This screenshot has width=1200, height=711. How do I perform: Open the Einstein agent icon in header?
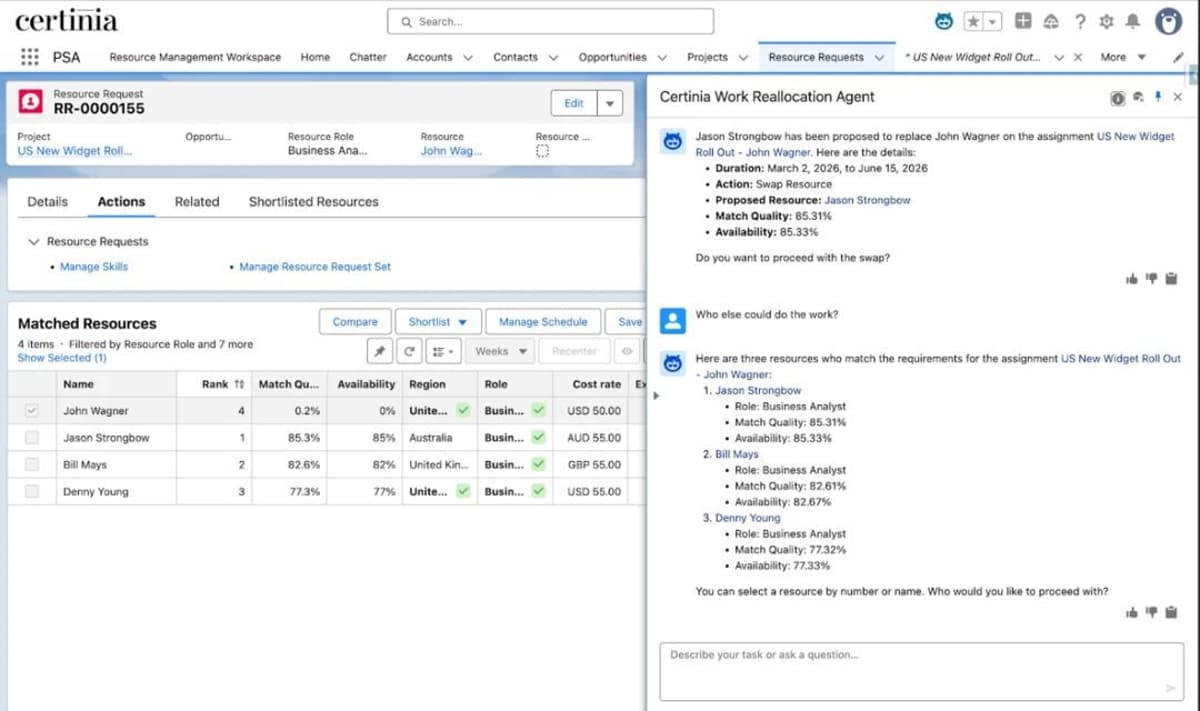941,20
